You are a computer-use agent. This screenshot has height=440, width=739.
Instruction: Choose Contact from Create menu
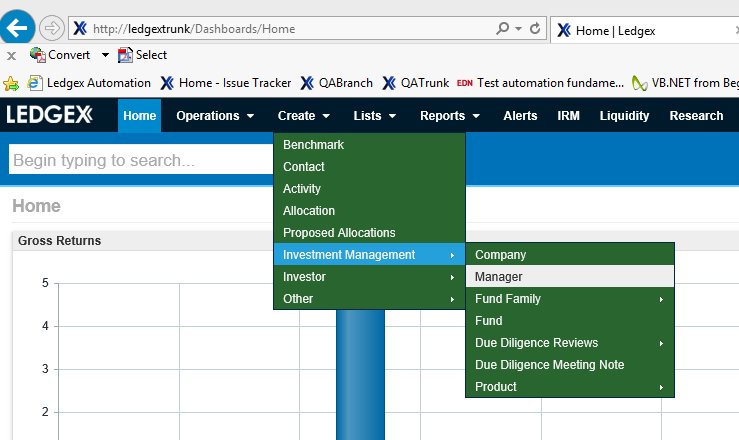pos(370,167)
